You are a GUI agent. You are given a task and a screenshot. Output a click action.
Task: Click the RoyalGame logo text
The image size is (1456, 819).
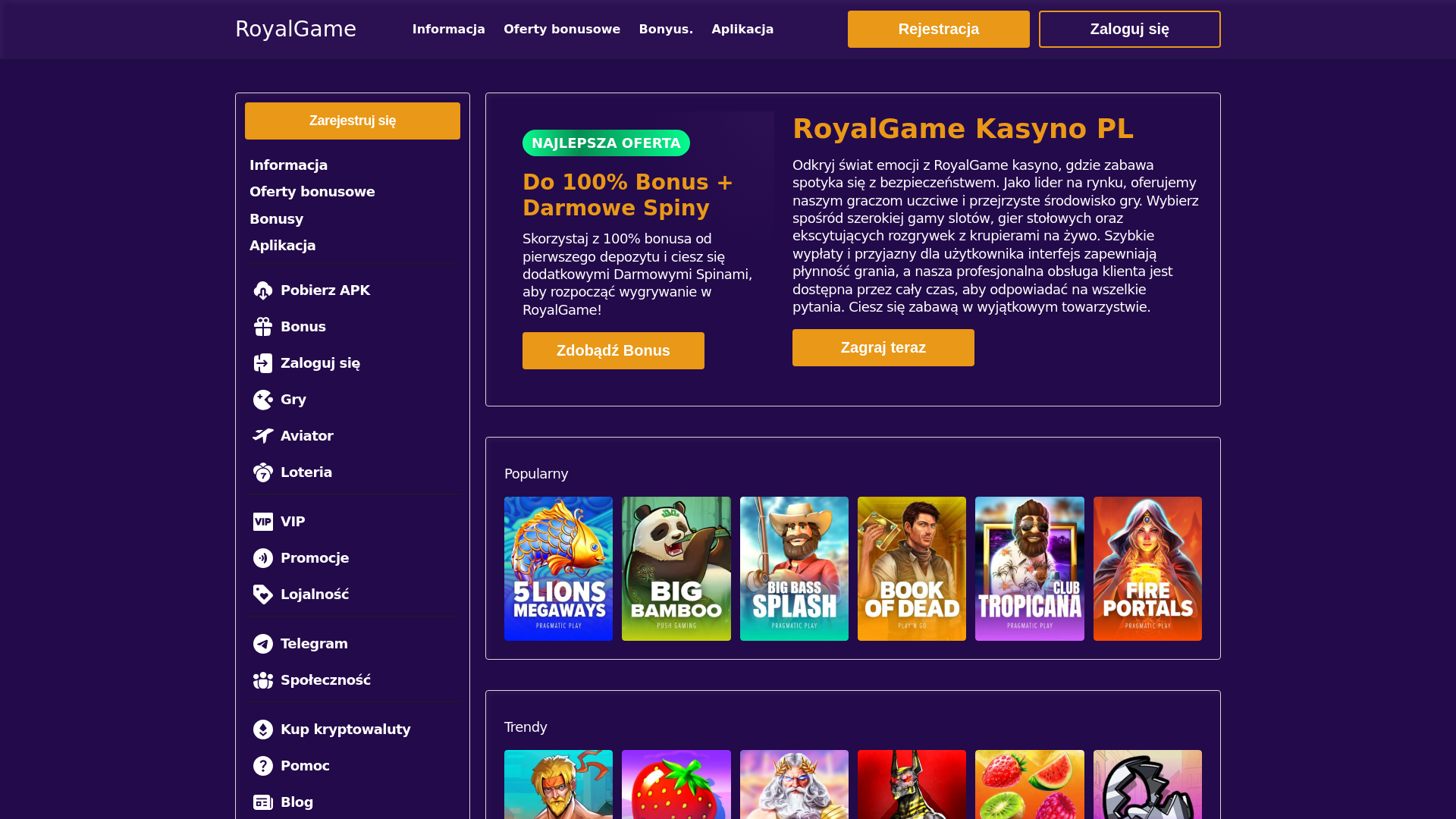coord(296,29)
